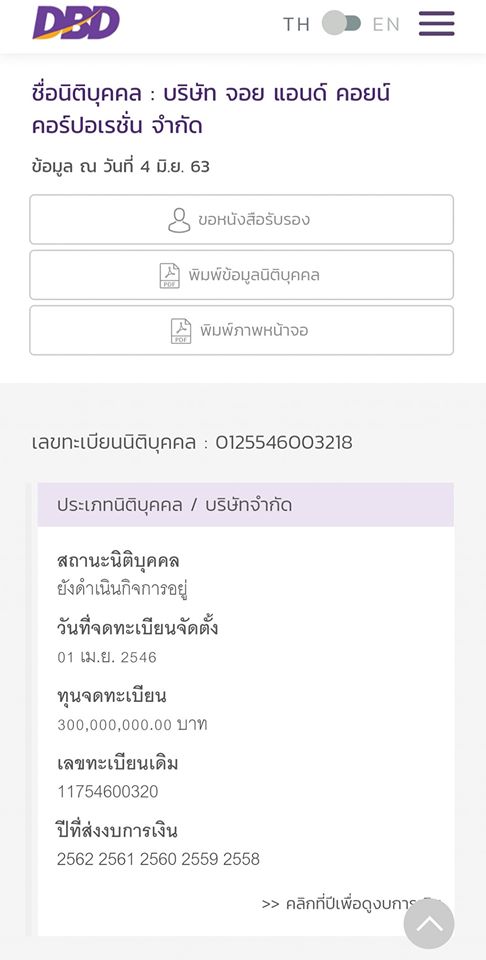Open financial statement year 2560
Viewport: 486px width, 960px height.
157,859
